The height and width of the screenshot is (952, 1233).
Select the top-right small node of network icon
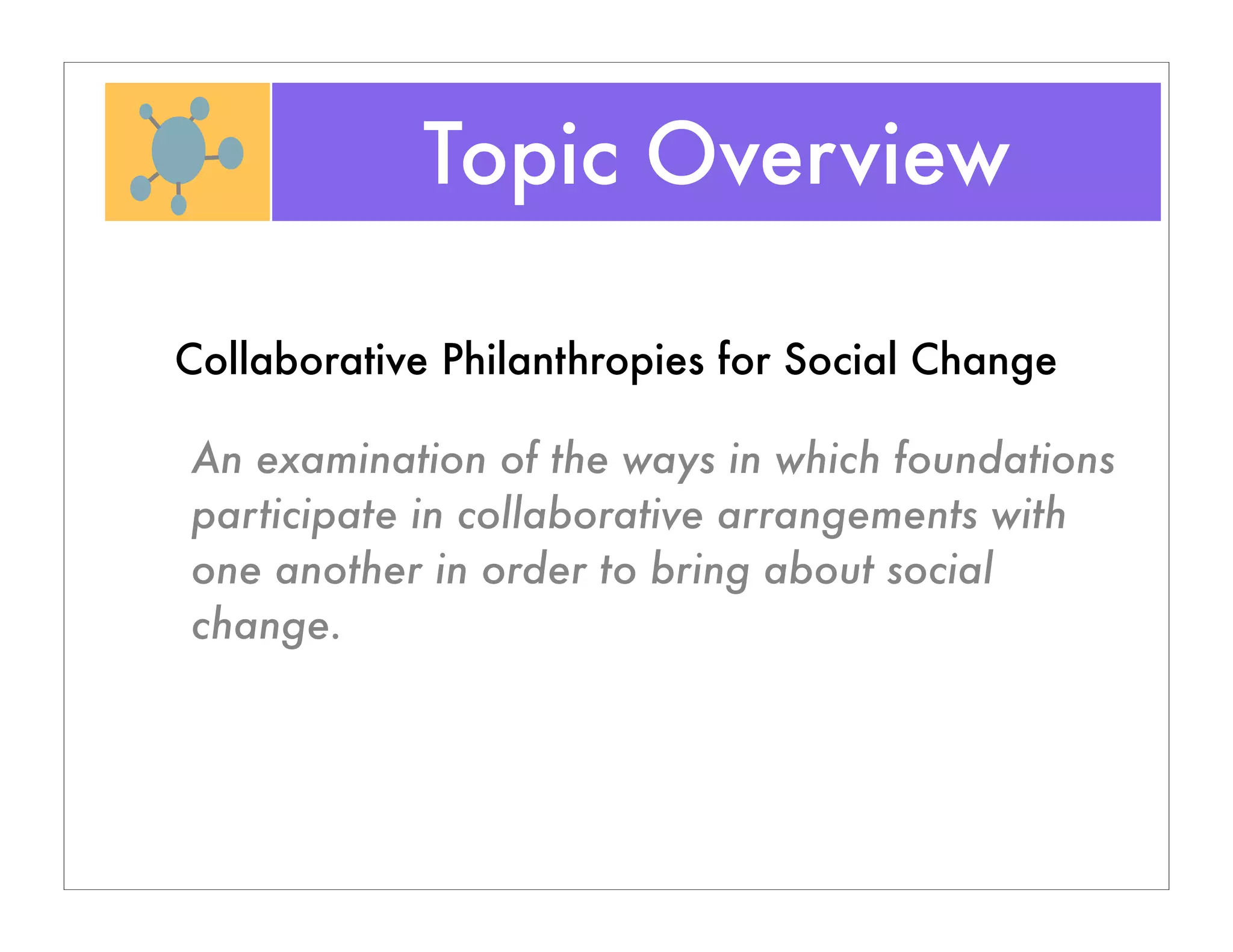click(200, 109)
